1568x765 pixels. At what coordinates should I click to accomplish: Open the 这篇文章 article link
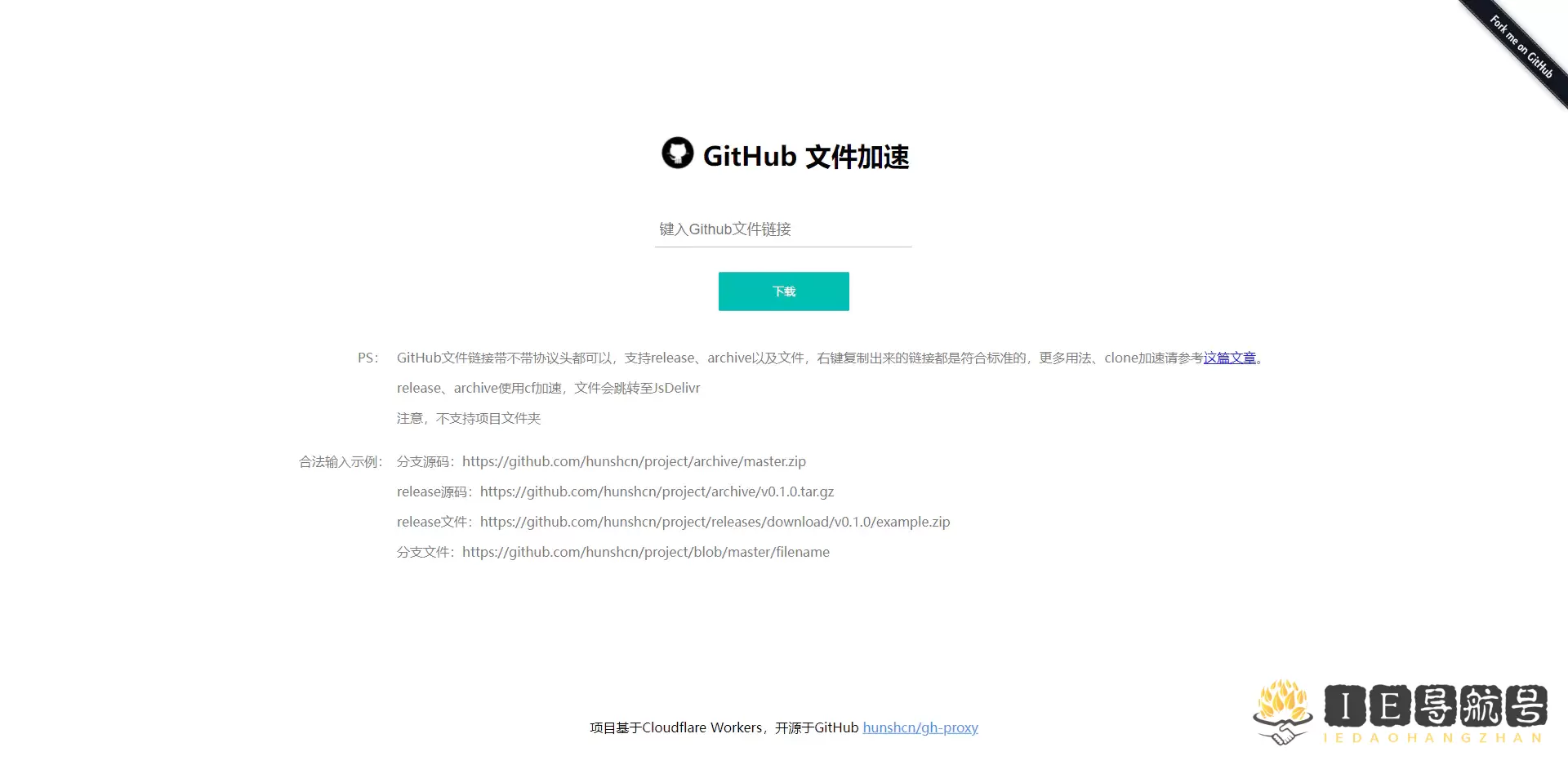(1230, 358)
